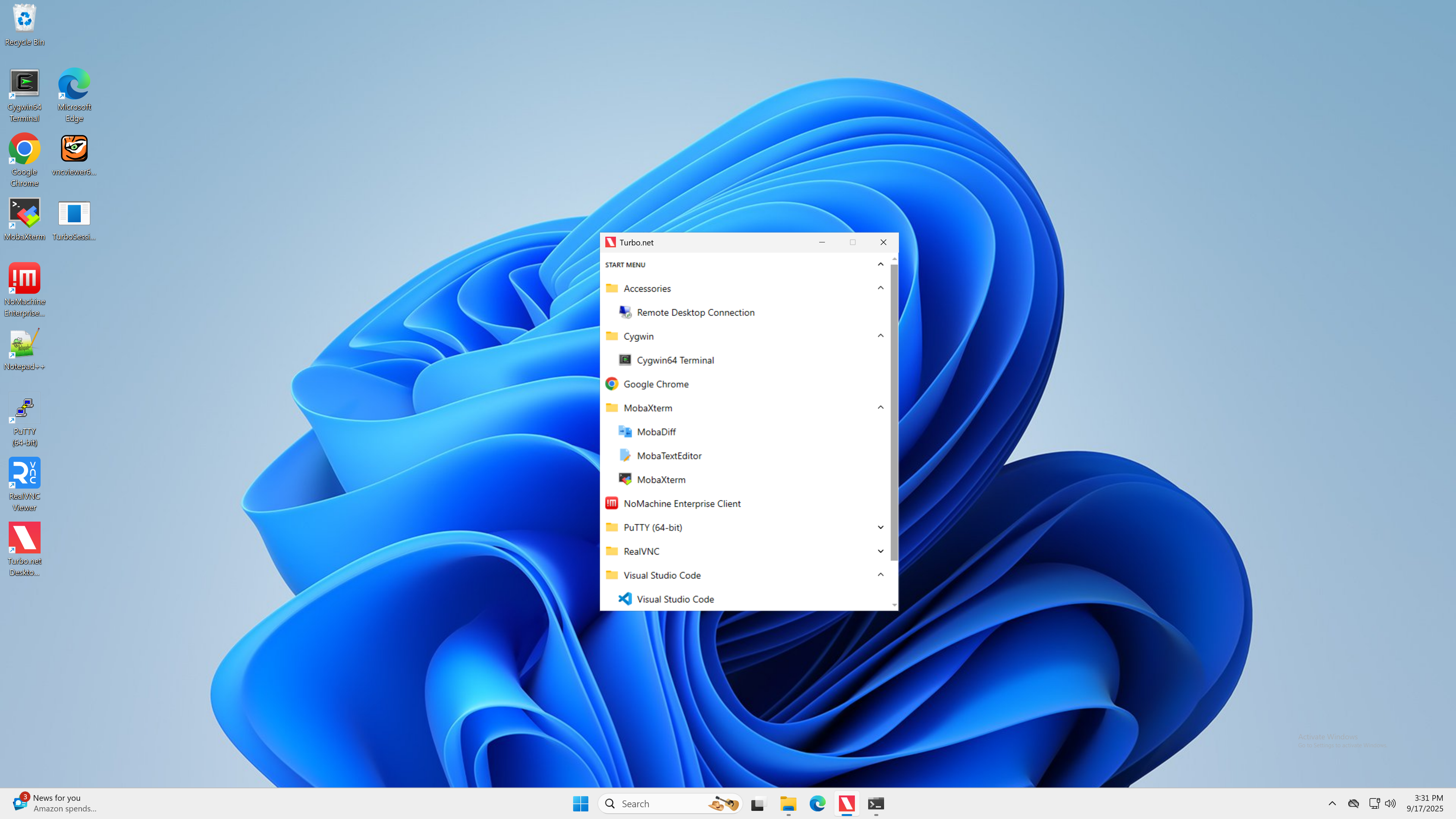Screen dimensions: 1456x819
Task: Launch MobaXterm app under MobaXterm folder
Action: pos(745,479)
